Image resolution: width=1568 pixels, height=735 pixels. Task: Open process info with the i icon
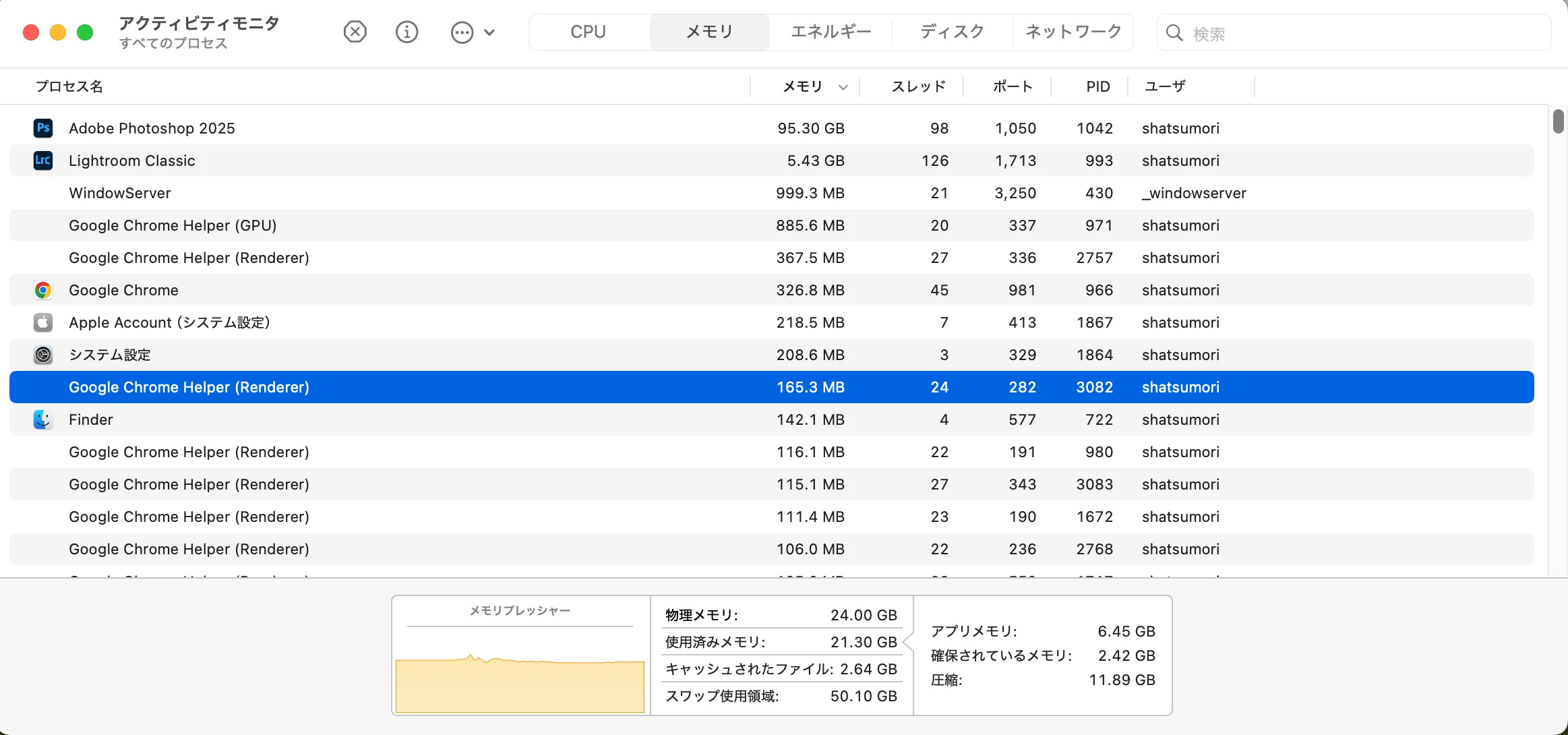pyautogui.click(x=406, y=32)
